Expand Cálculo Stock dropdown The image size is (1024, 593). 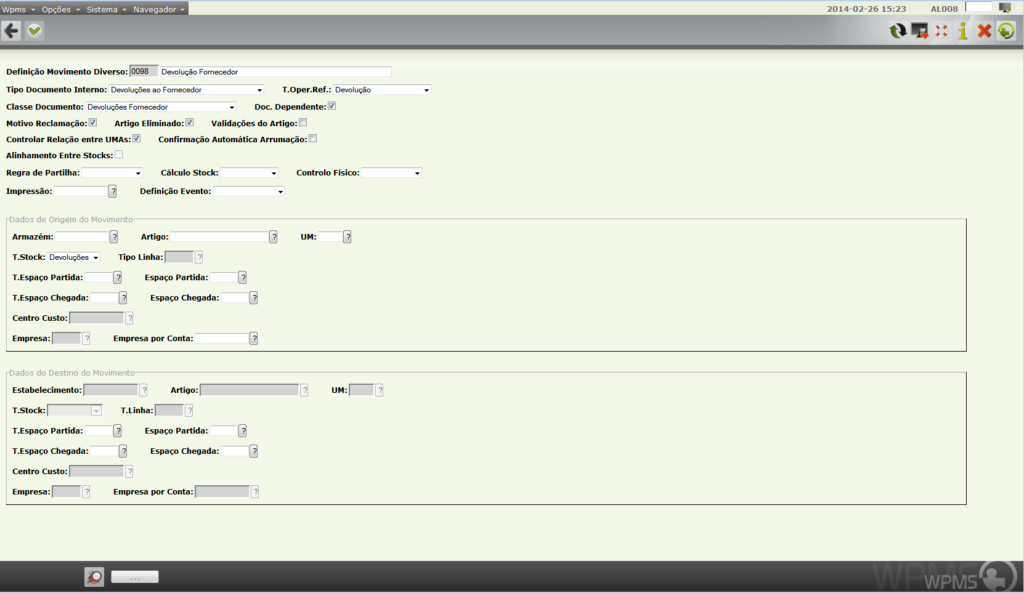click(249, 173)
